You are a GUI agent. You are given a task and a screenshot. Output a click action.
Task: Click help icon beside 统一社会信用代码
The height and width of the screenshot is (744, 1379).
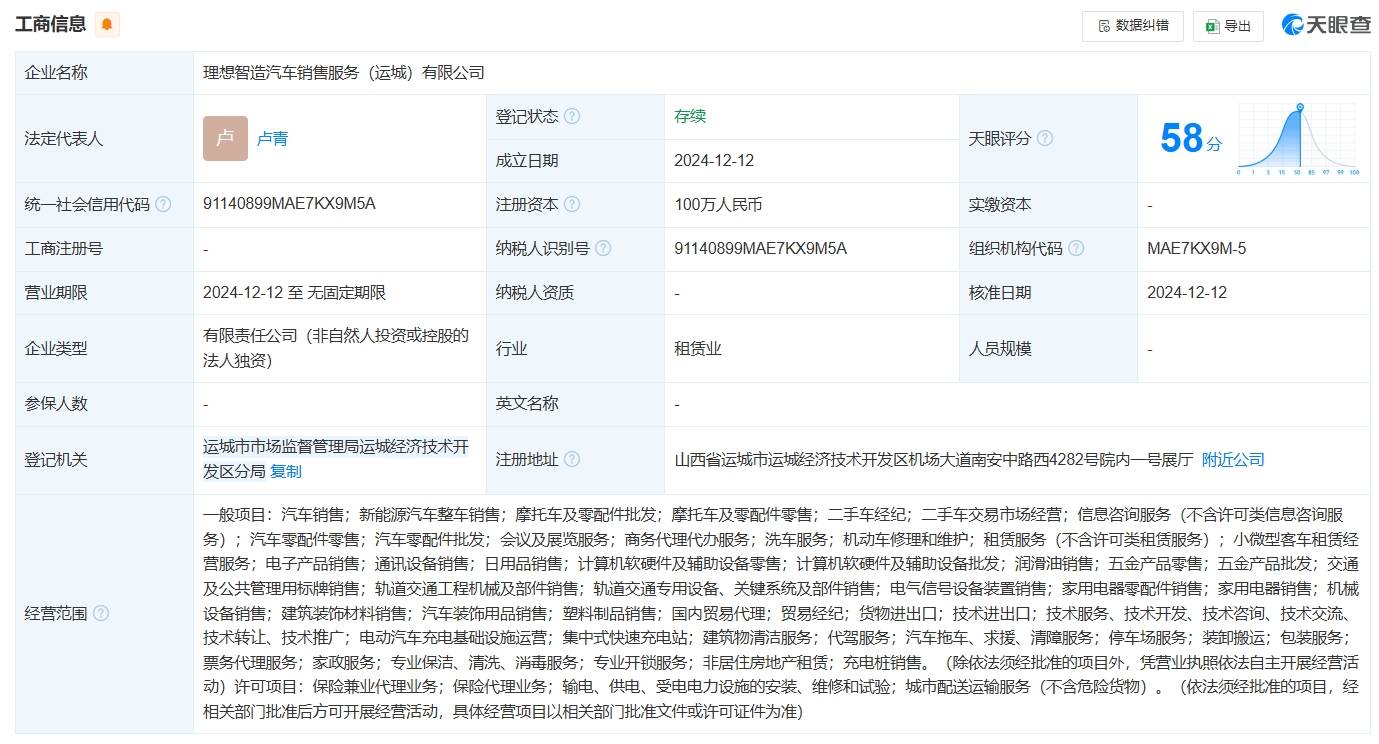pos(163,204)
